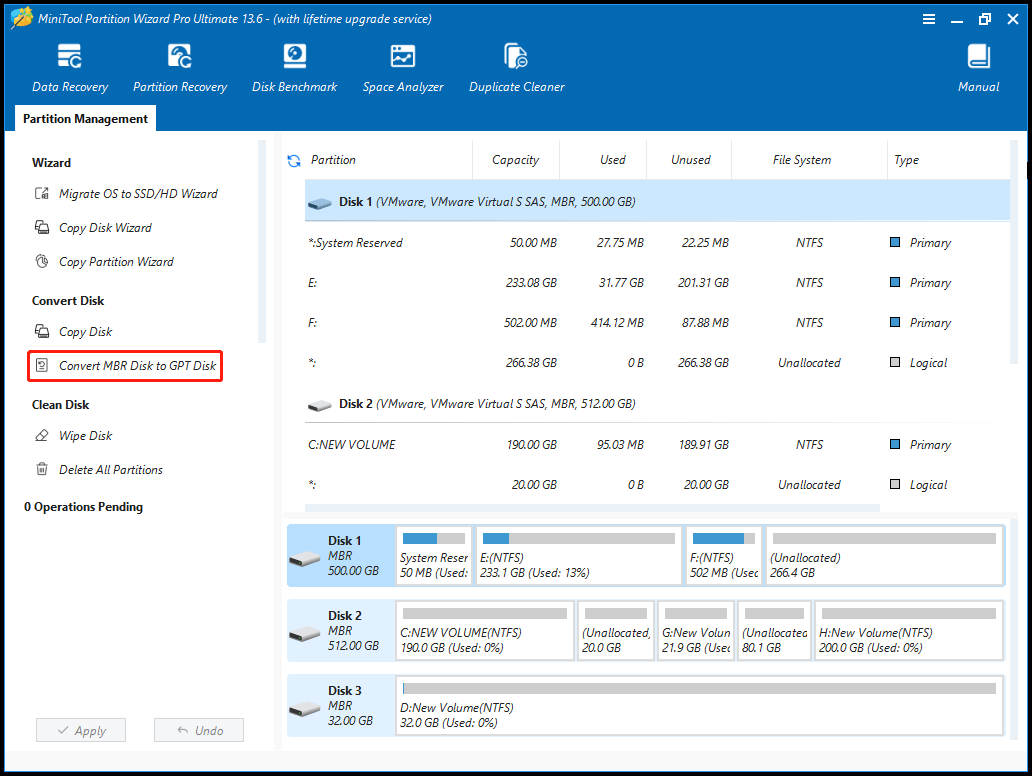Click the left sidebar vertical scrollbar
This screenshot has width=1032, height=776.
click(x=262, y=241)
